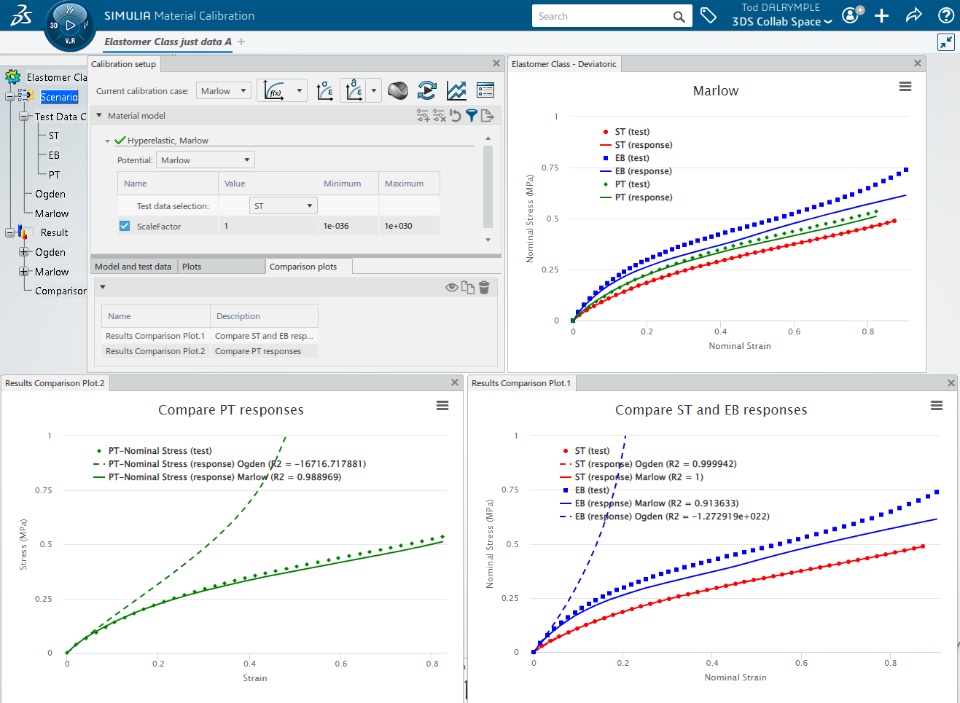Viewport: 960px width, 703px height.
Task: Click the add parameter sliders icon
Action: [423, 116]
